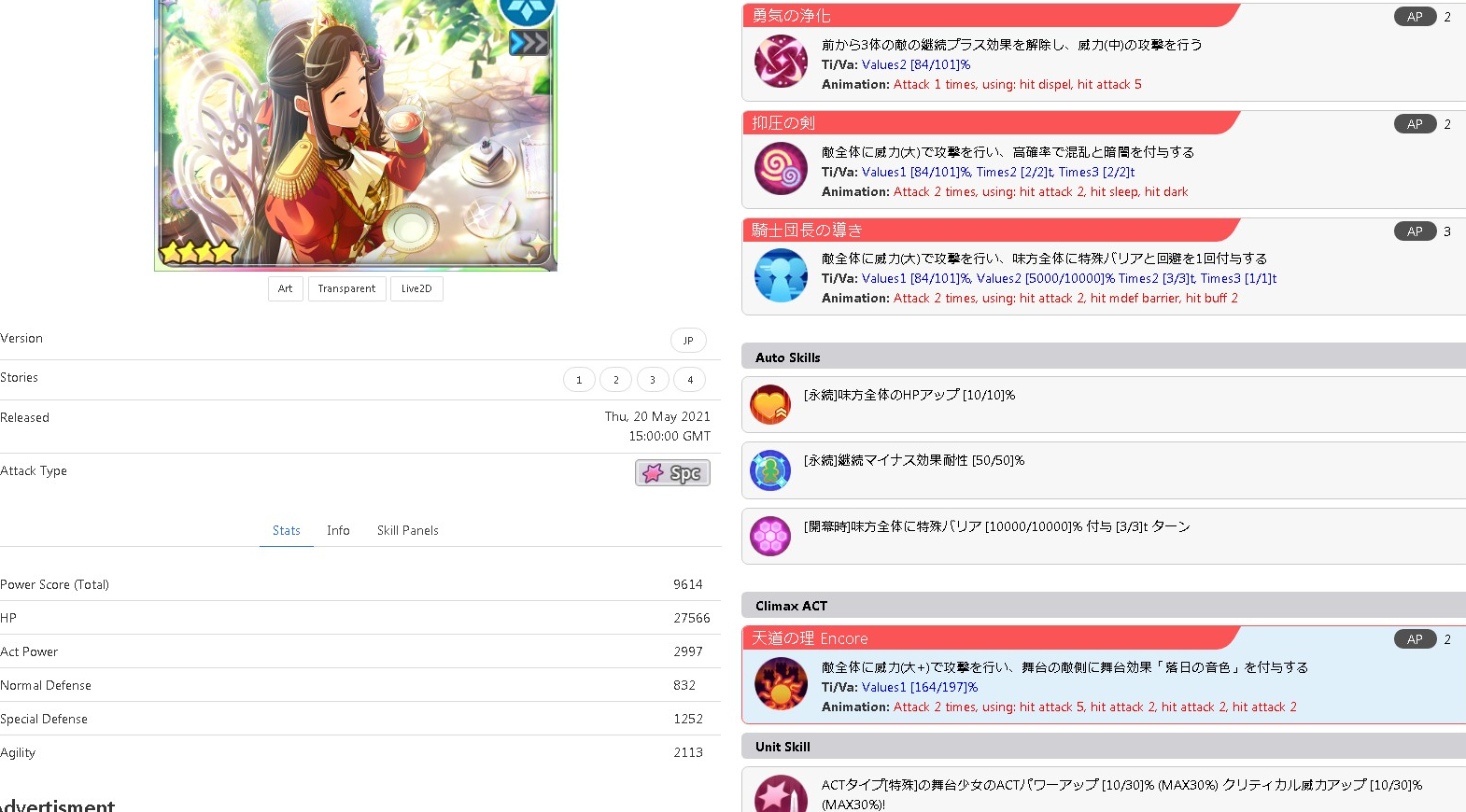Viewport: 1466px width, 812px height.
Task: Open the Info tab
Action: point(338,530)
